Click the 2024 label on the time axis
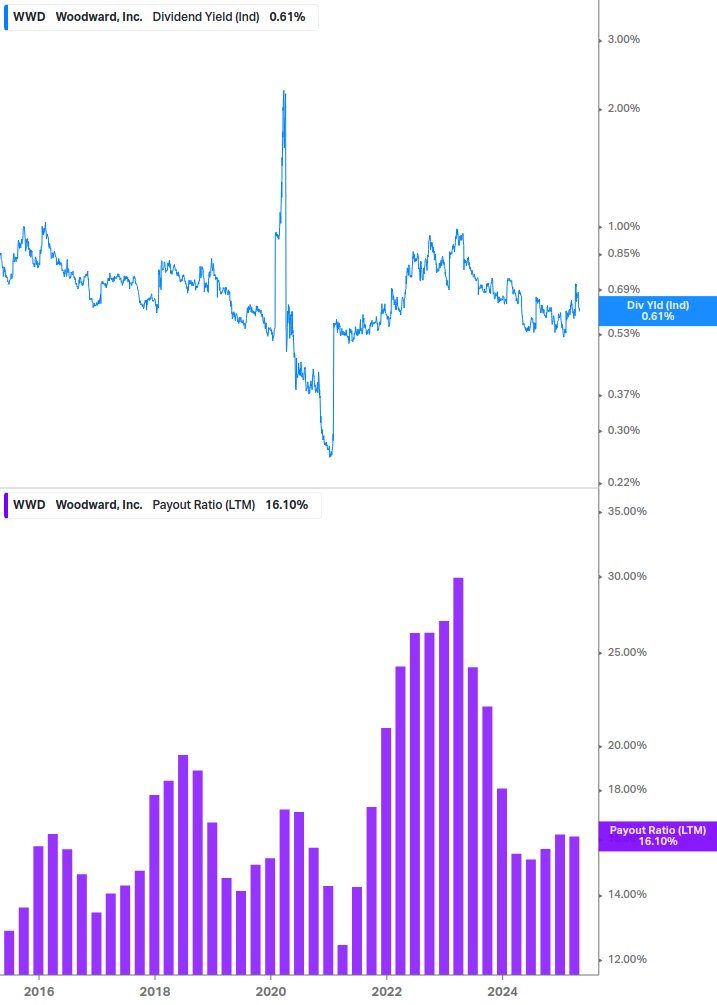717x1005 pixels. (x=502, y=992)
